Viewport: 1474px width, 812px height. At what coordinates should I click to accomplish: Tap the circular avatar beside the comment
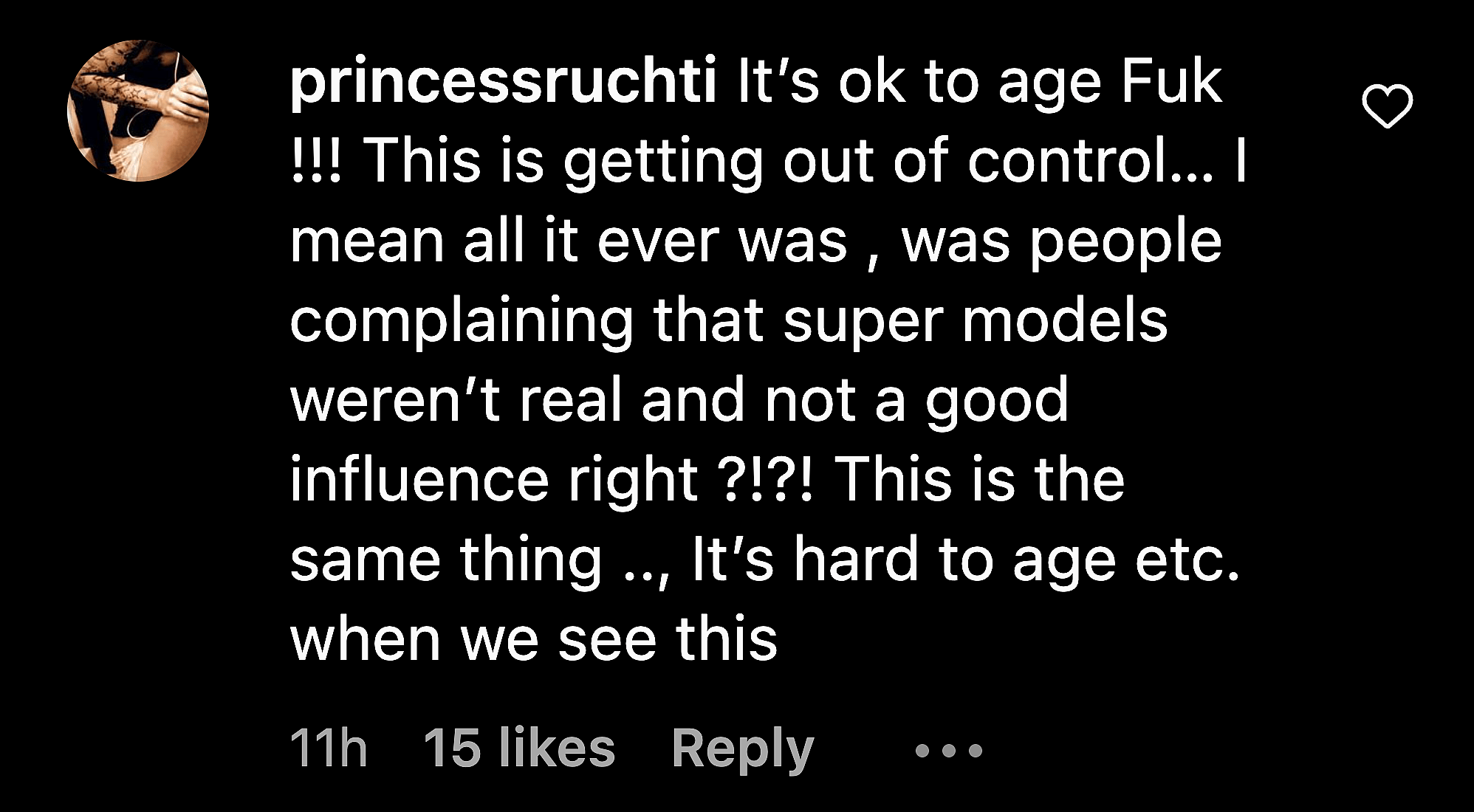click(x=138, y=110)
